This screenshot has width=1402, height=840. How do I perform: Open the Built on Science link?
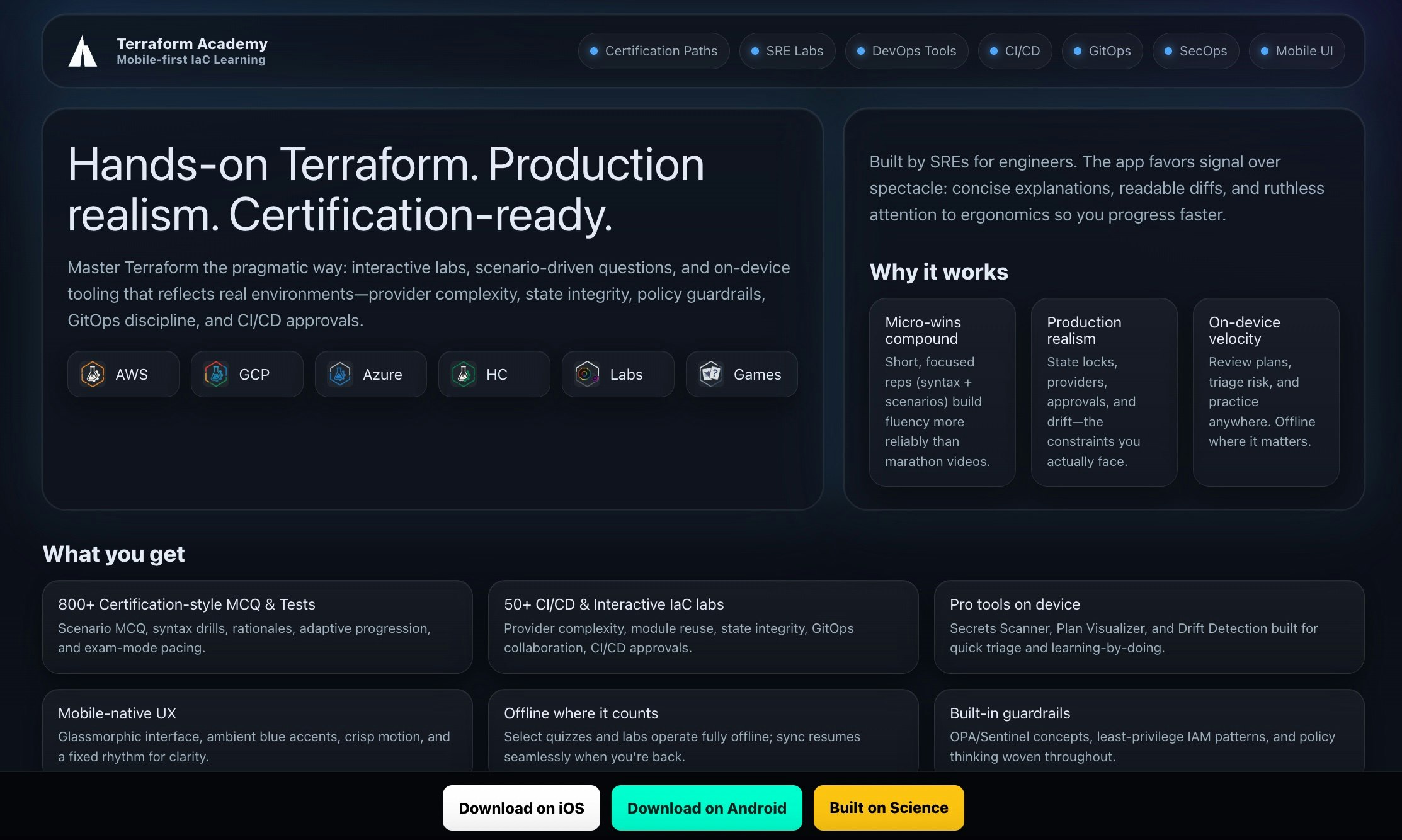888,808
